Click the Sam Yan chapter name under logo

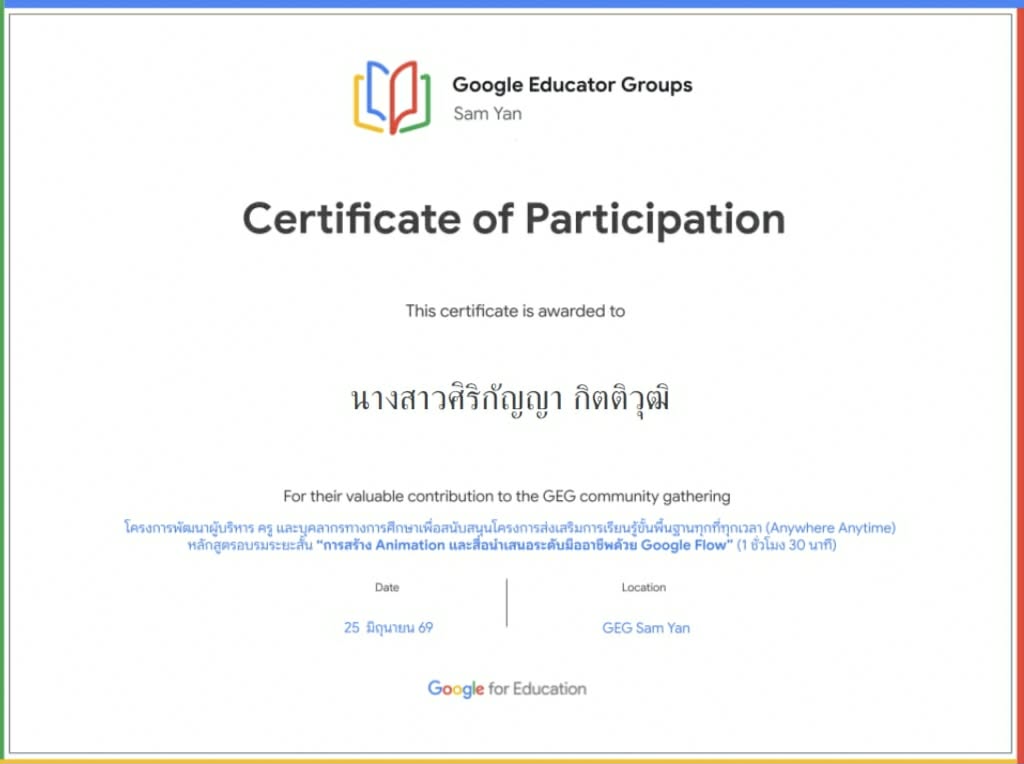(x=487, y=114)
